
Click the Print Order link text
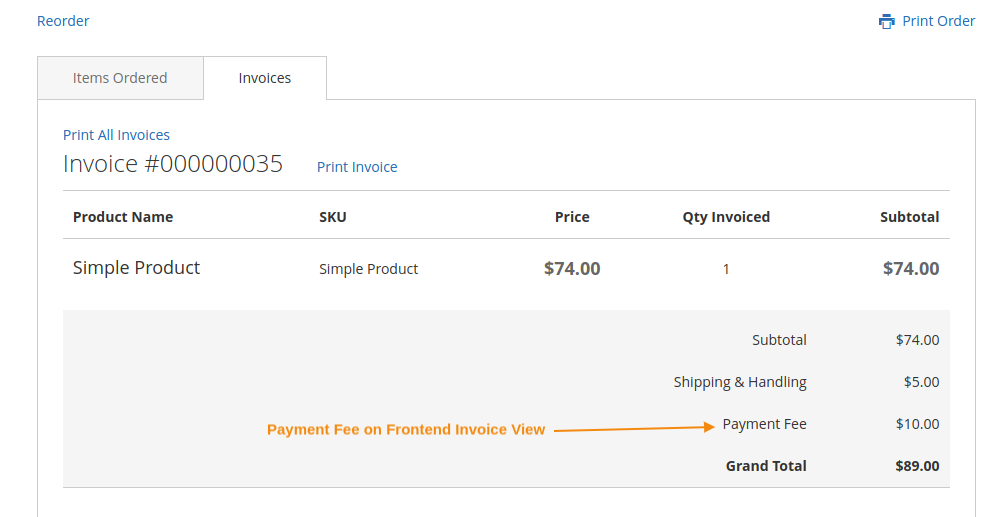(938, 21)
